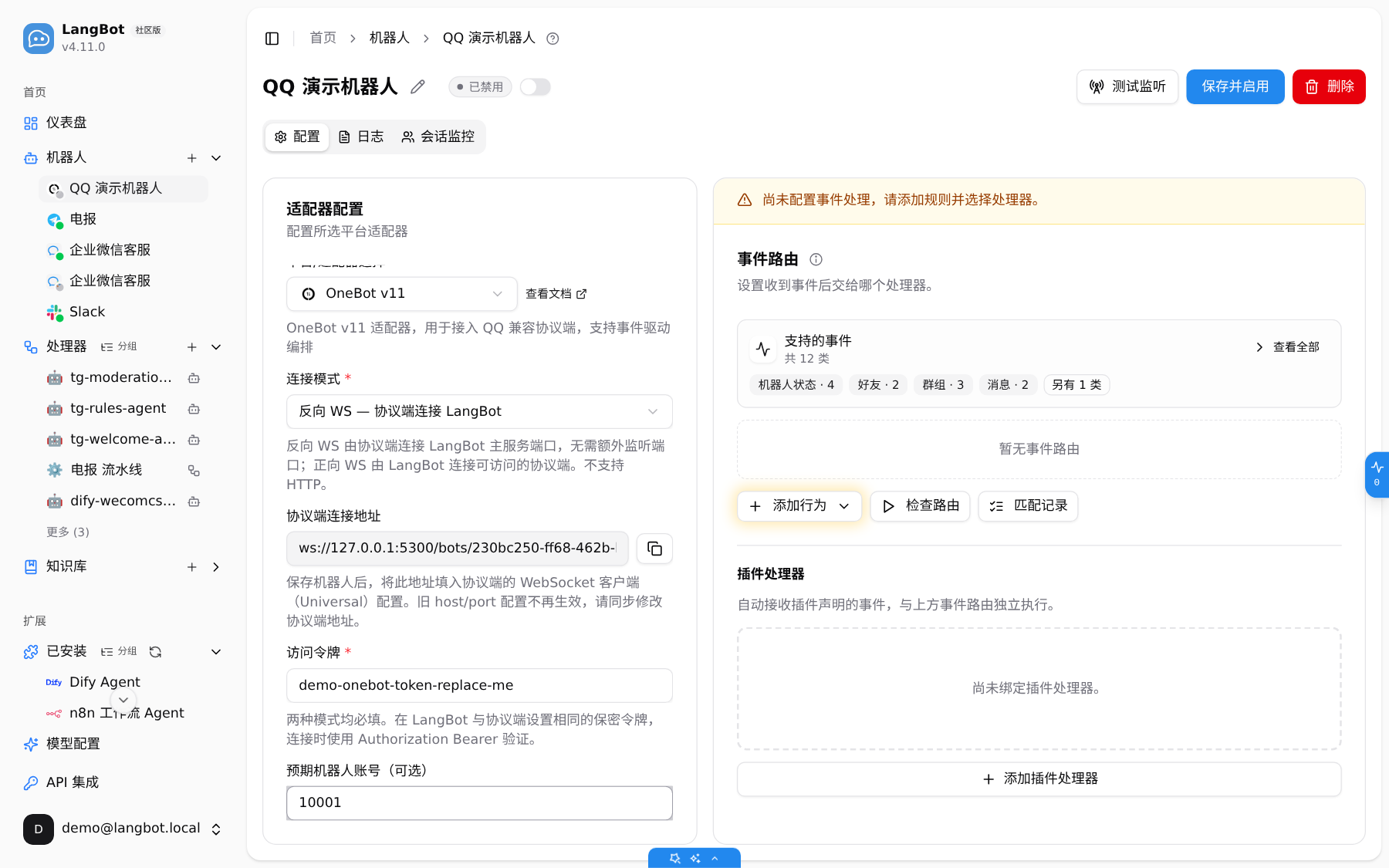Image resolution: width=1389 pixels, height=868 pixels.
Task: Click the 分组 icon beside 处理器
Action: click(119, 347)
